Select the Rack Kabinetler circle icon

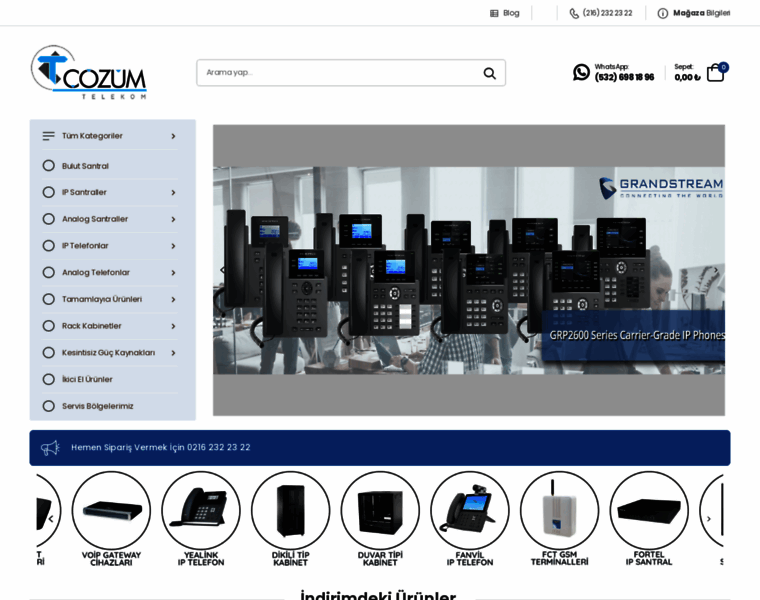48,326
